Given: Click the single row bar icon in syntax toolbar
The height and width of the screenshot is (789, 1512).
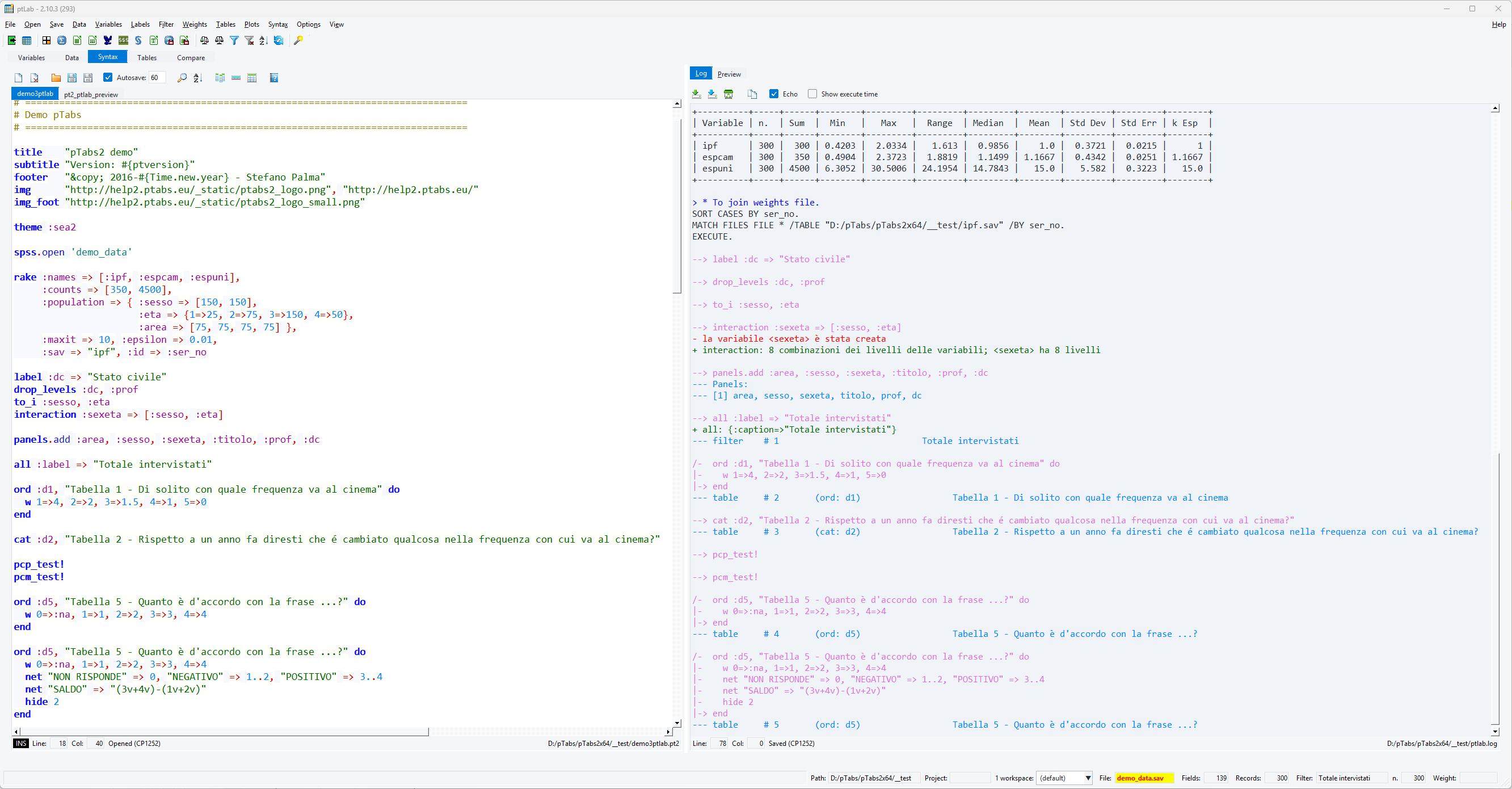Looking at the screenshot, I should click(236, 78).
